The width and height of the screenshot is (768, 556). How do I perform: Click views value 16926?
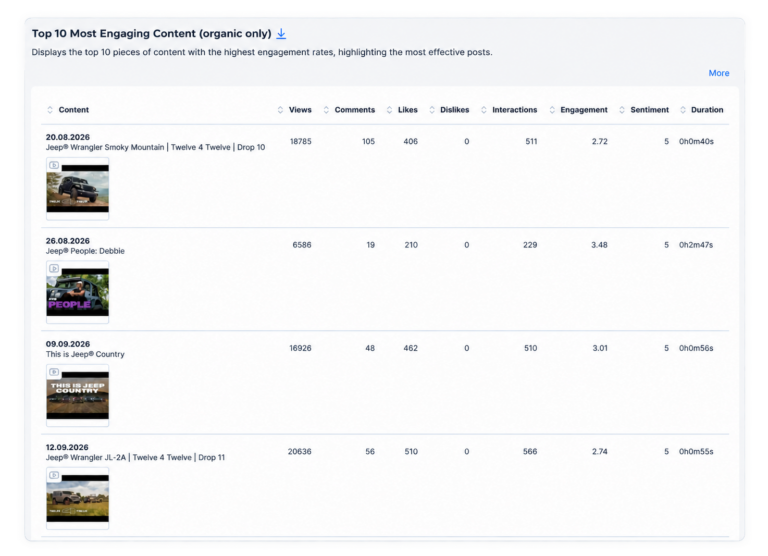coord(300,348)
